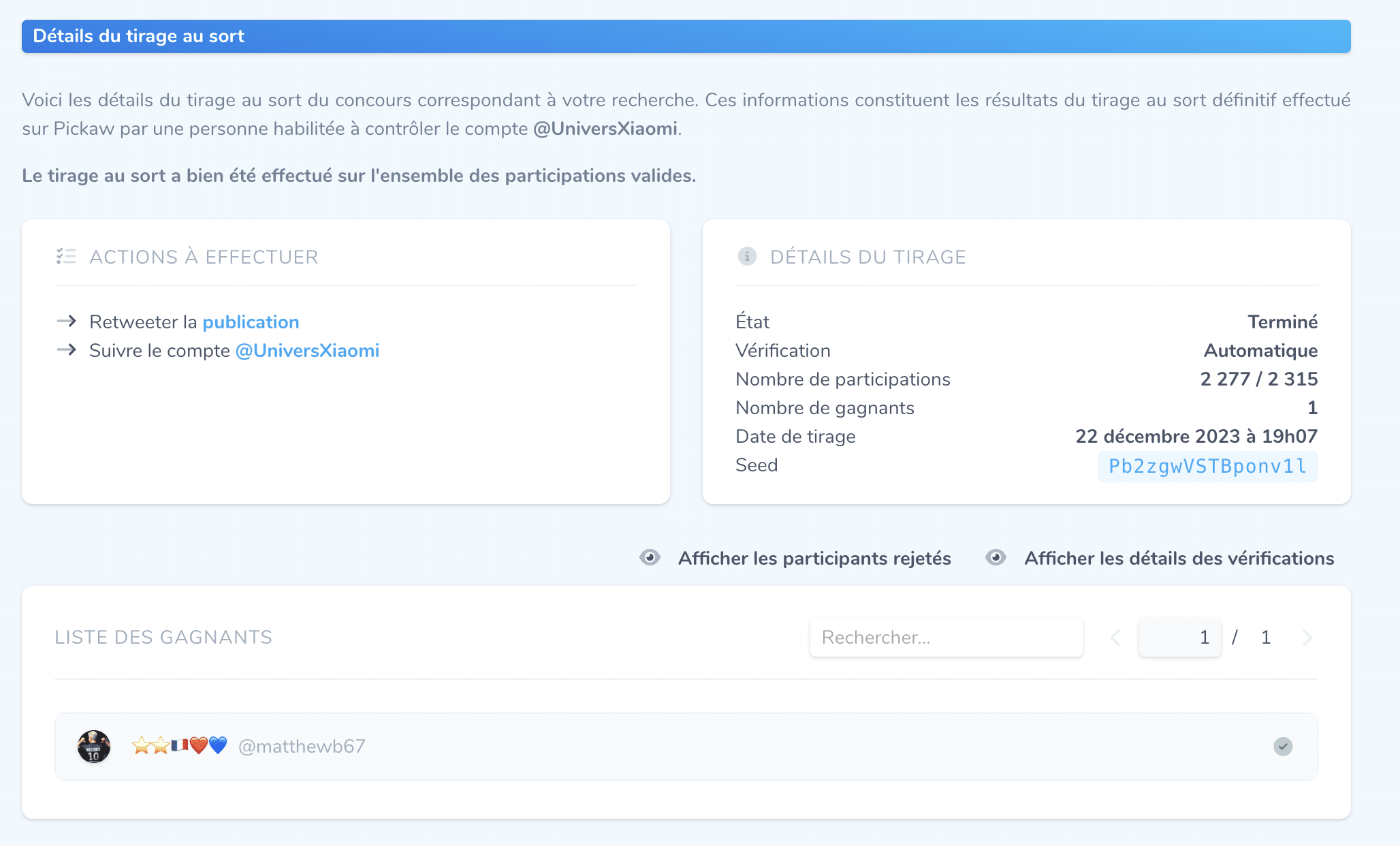This screenshot has height=846, width=1400.
Task: Open the publication link to retweet
Action: (251, 322)
